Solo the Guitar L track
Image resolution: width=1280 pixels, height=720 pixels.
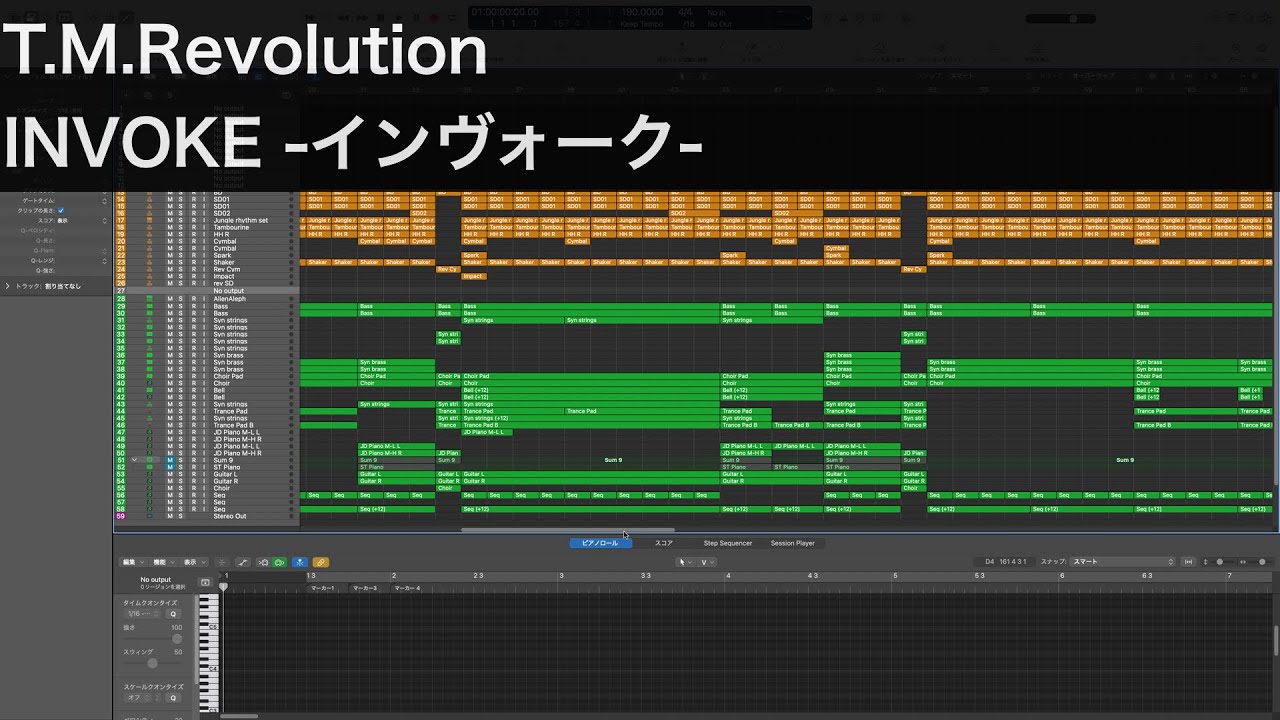181,474
